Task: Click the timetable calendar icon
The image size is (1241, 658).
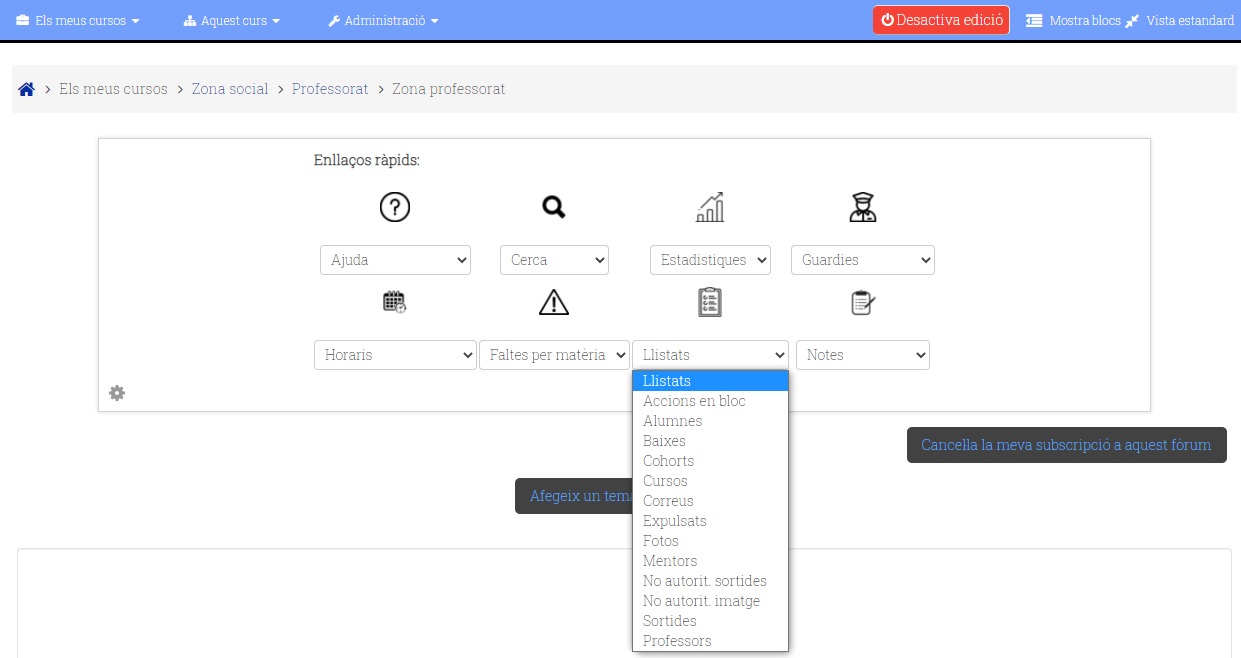Action: (x=395, y=302)
